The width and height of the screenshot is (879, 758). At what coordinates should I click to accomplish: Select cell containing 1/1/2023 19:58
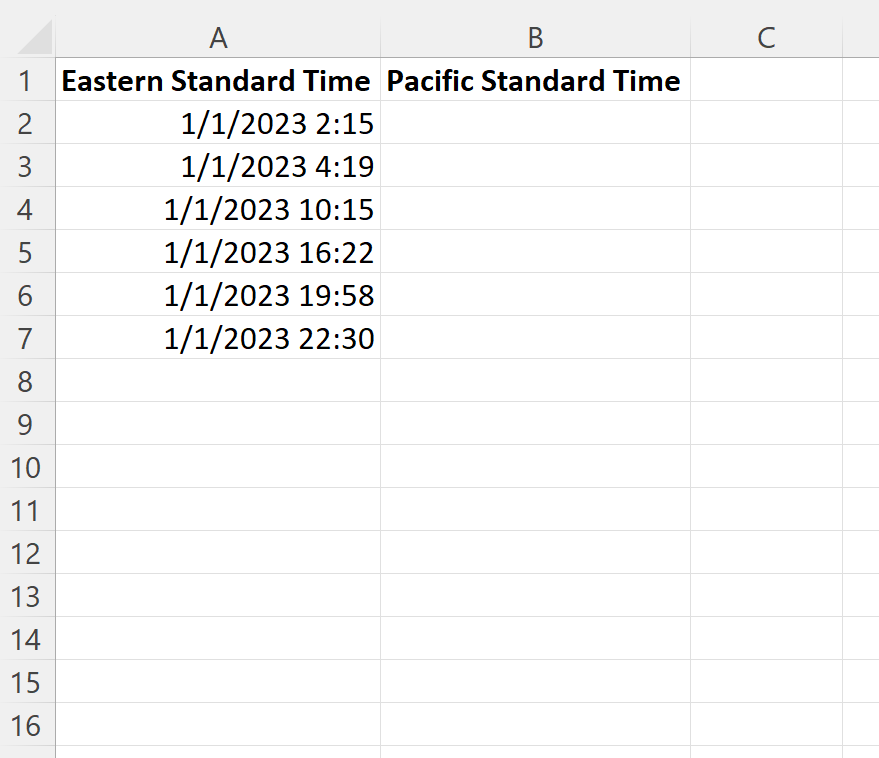[218, 295]
